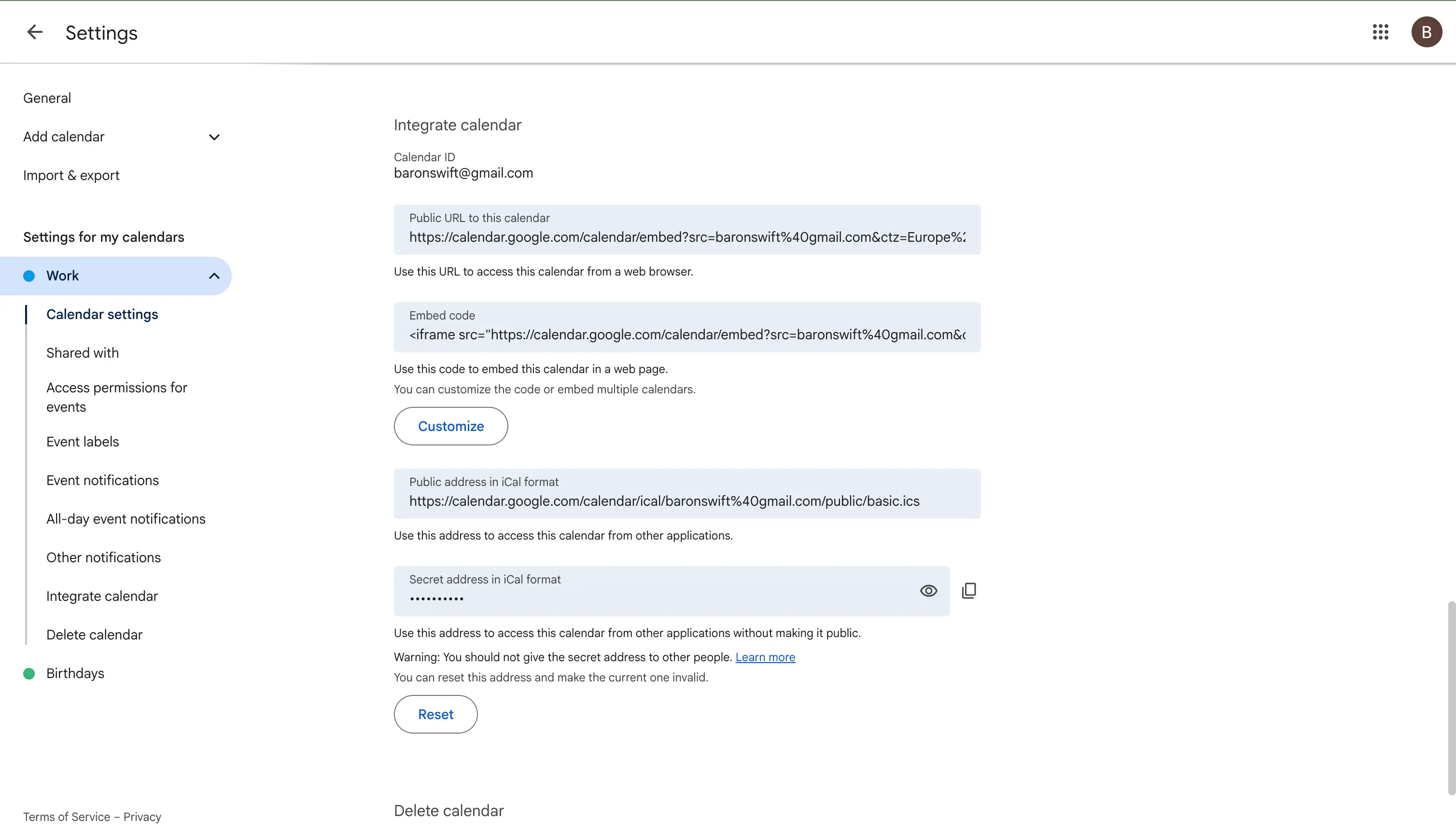Click the blue Work calendar color dot
The height and width of the screenshot is (832, 1456).
[x=29, y=276]
